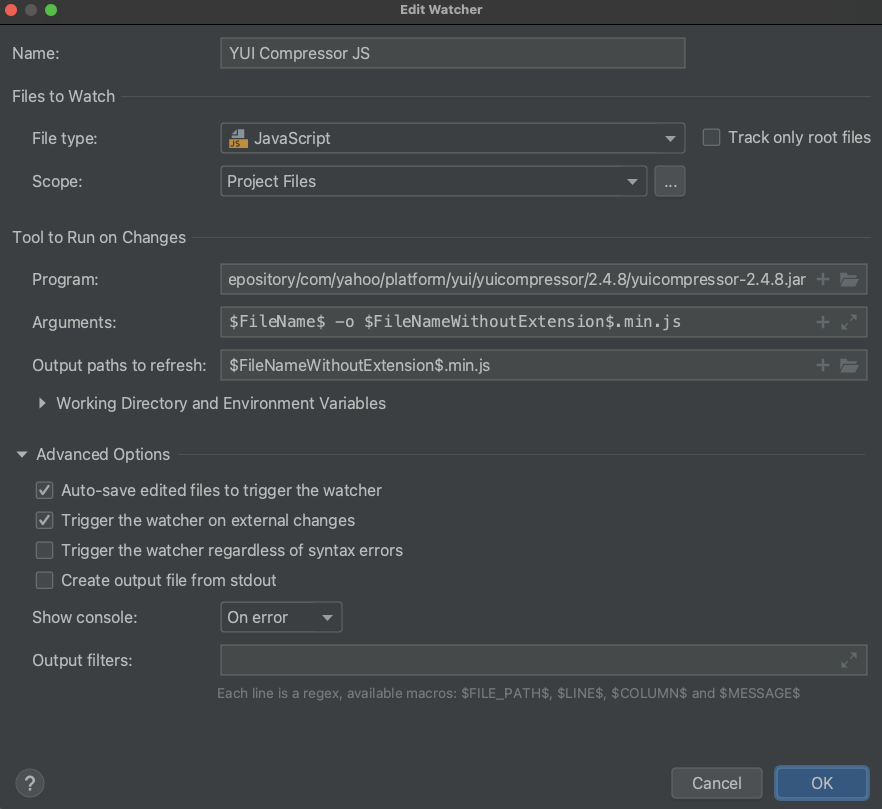Insert macro in Arguments field plus icon
This screenshot has width=882, height=809.
coord(822,322)
